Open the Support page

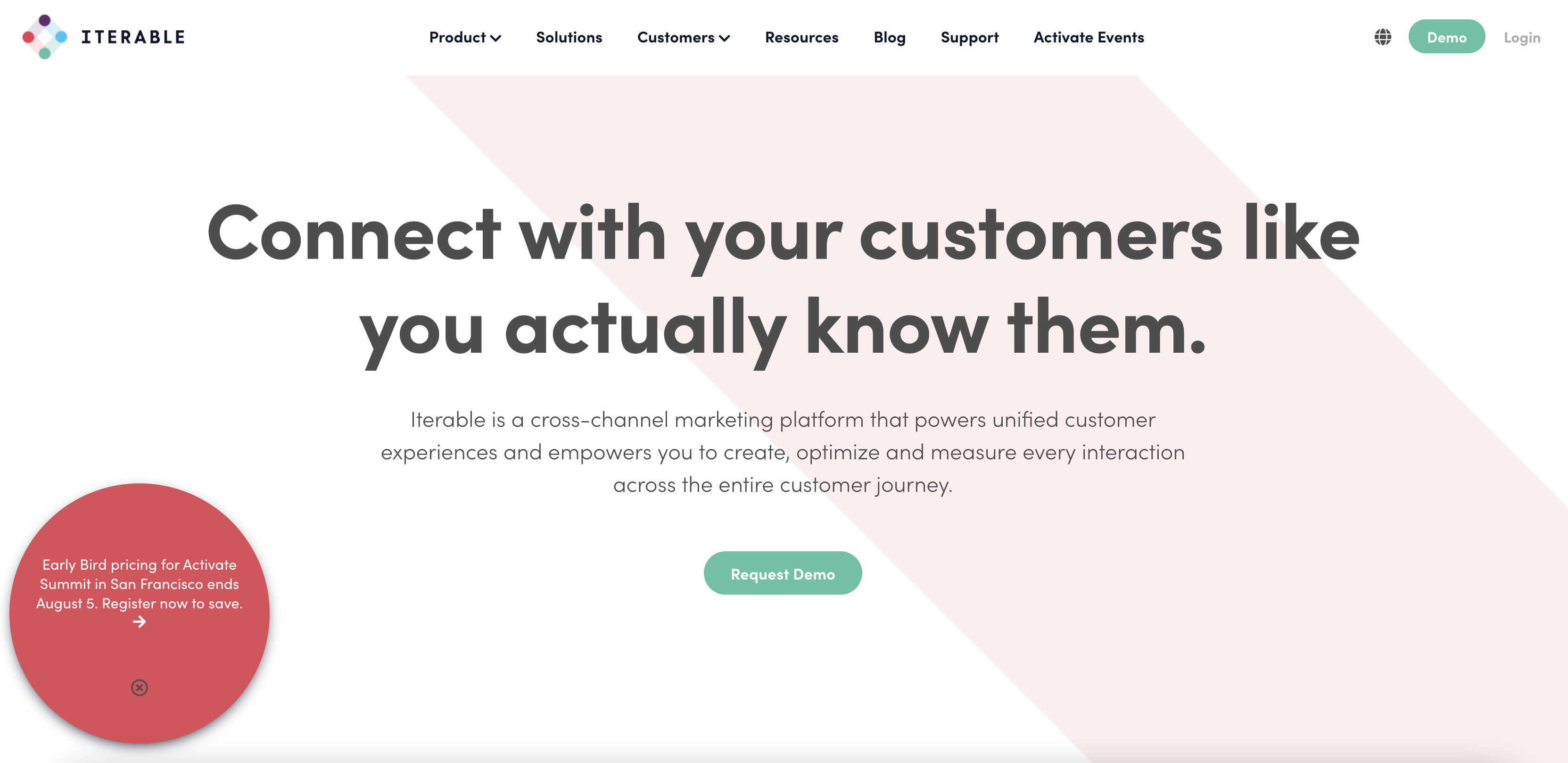(x=969, y=38)
